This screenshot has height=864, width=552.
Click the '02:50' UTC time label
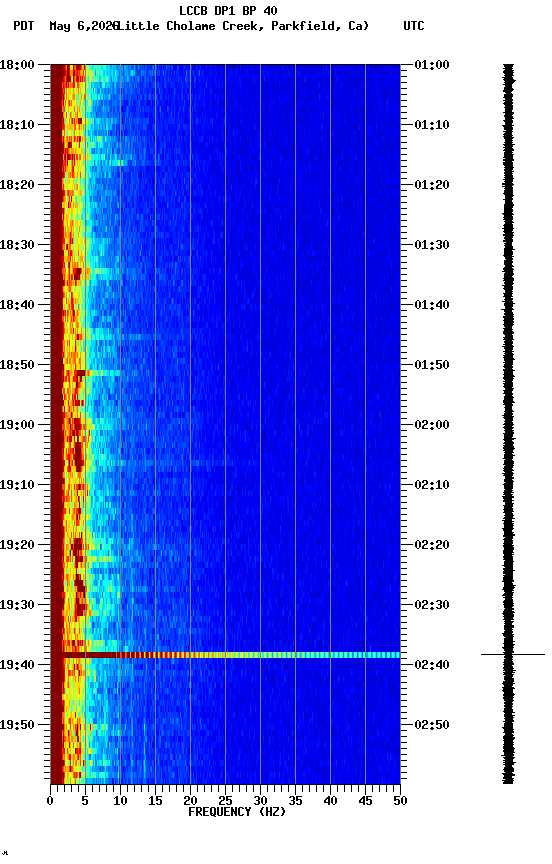tap(432, 725)
